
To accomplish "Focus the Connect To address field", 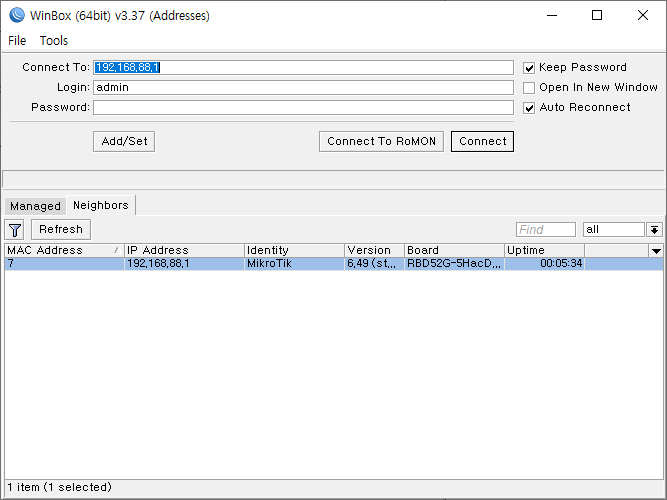I will [303, 67].
